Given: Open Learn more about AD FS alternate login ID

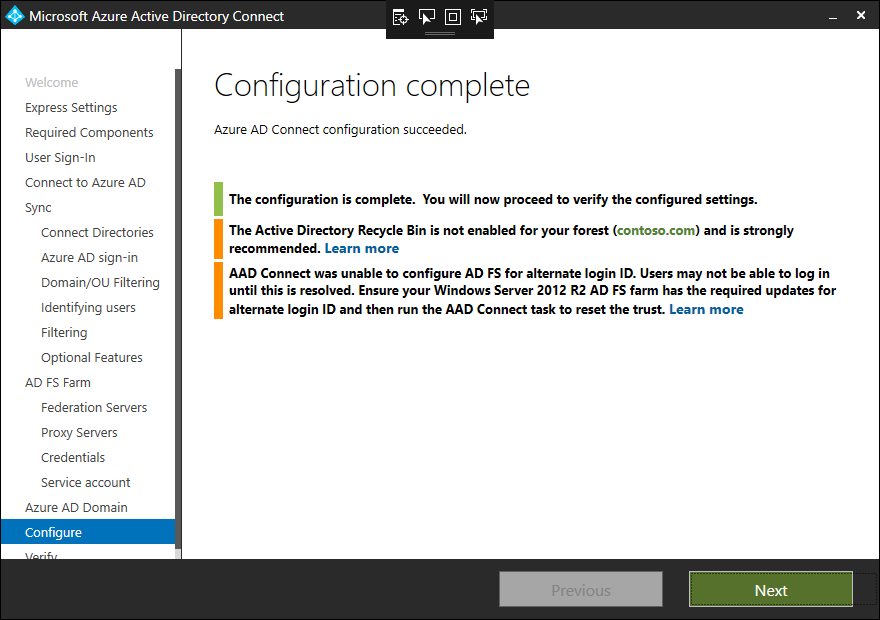Looking at the screenshot, I should 706,309.
